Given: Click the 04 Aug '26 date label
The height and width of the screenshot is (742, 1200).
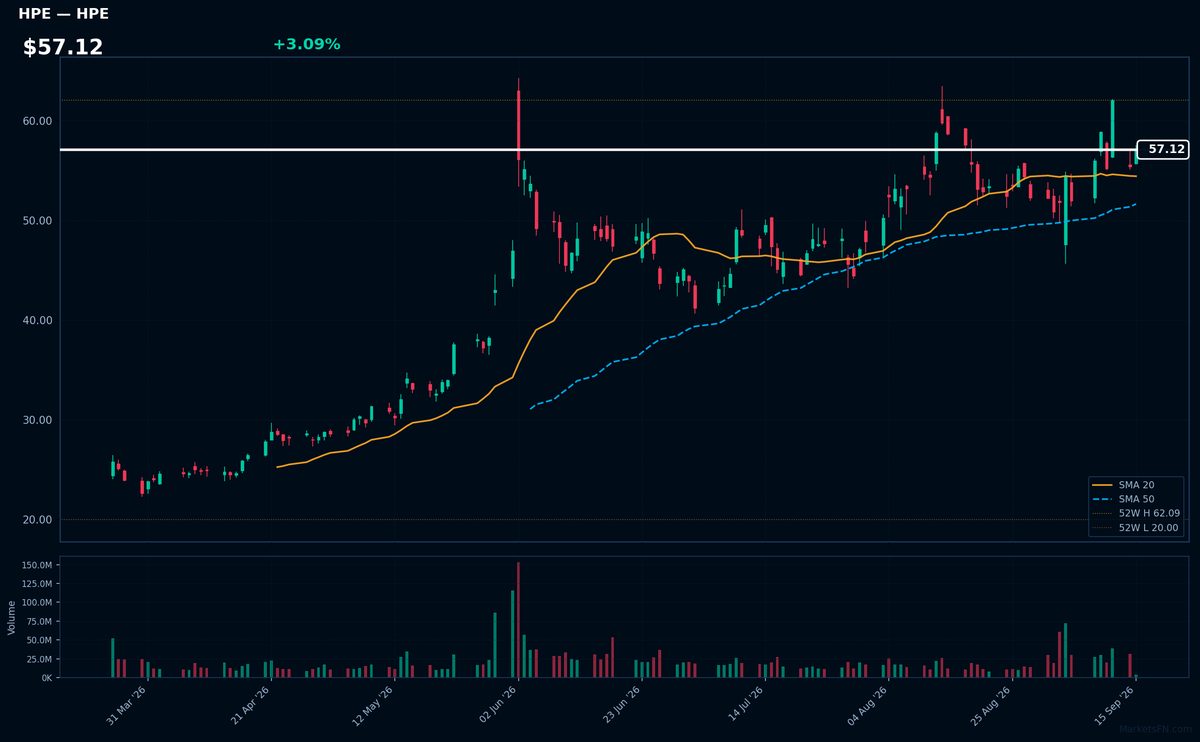Looking at the screenshot, I should click(x=865, y=705).
